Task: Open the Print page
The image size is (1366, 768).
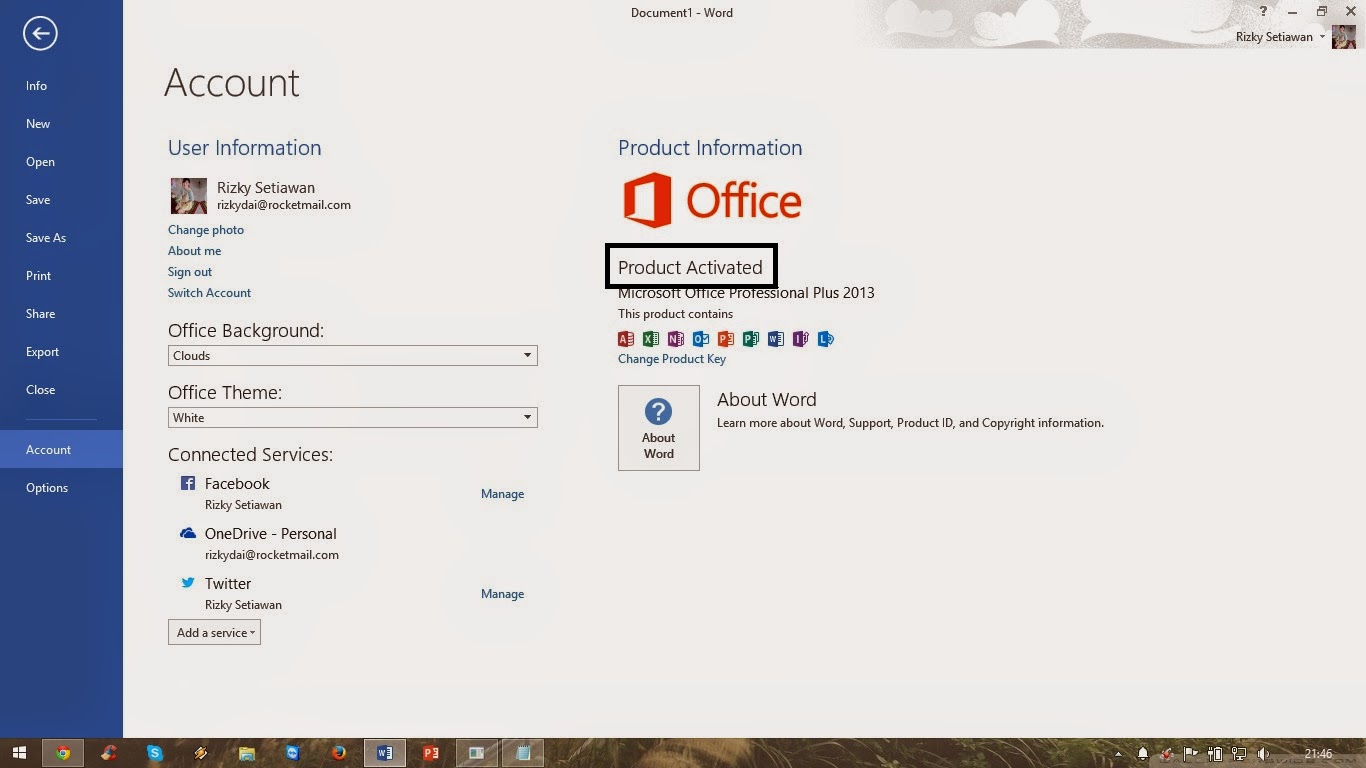Action: (x=61, y=276)
